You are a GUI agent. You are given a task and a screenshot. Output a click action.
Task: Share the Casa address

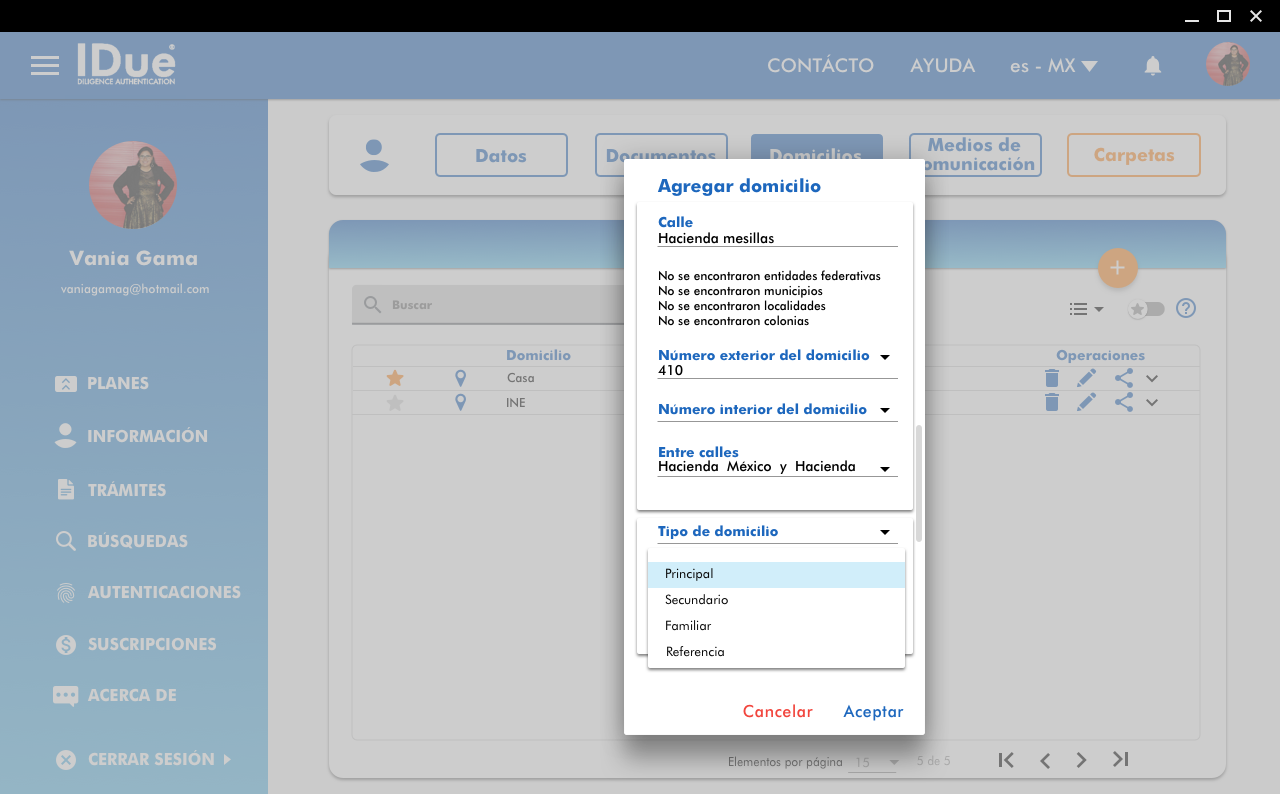point(1123,378)
